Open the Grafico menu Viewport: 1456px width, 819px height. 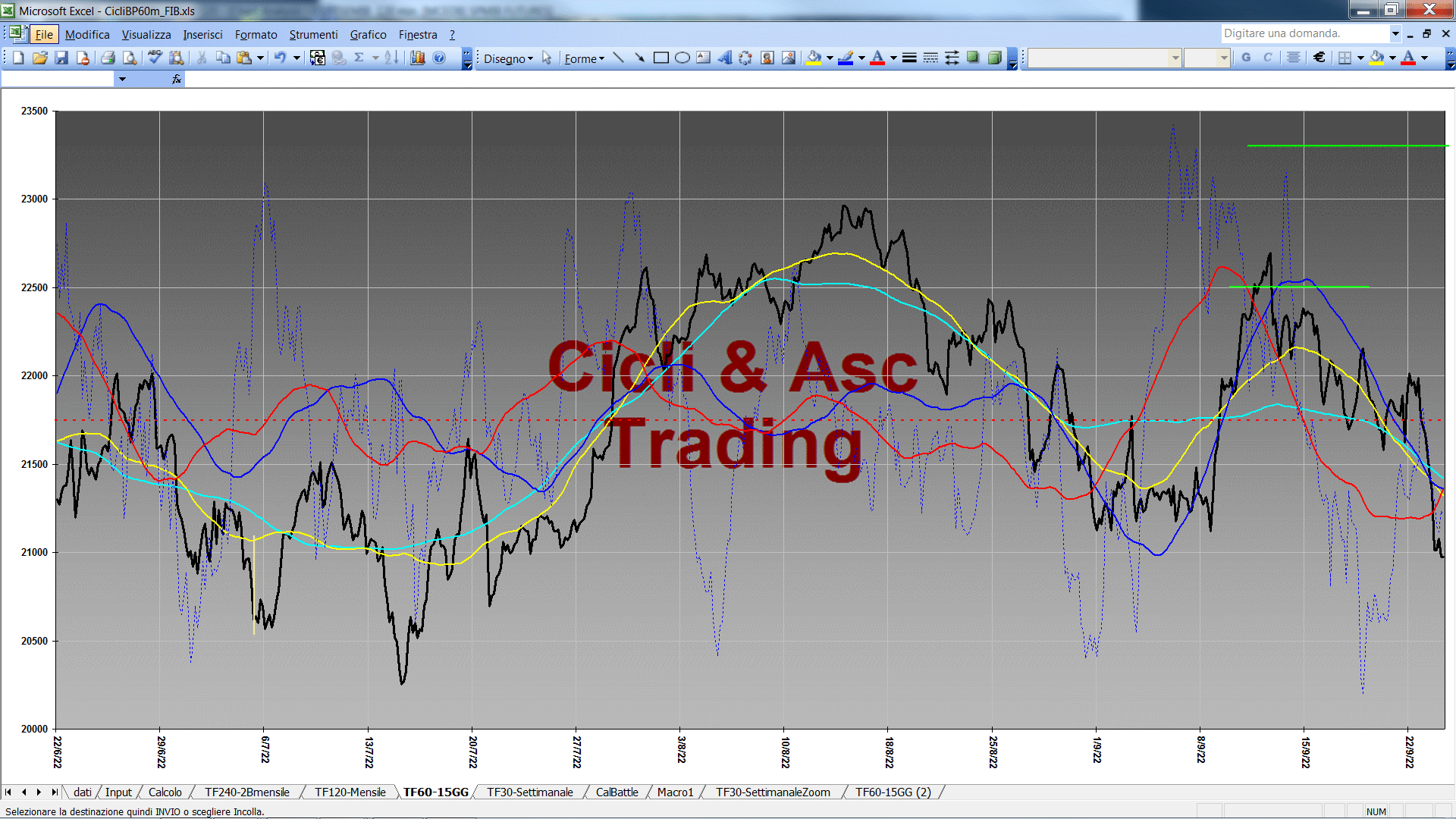pos(368,34)
